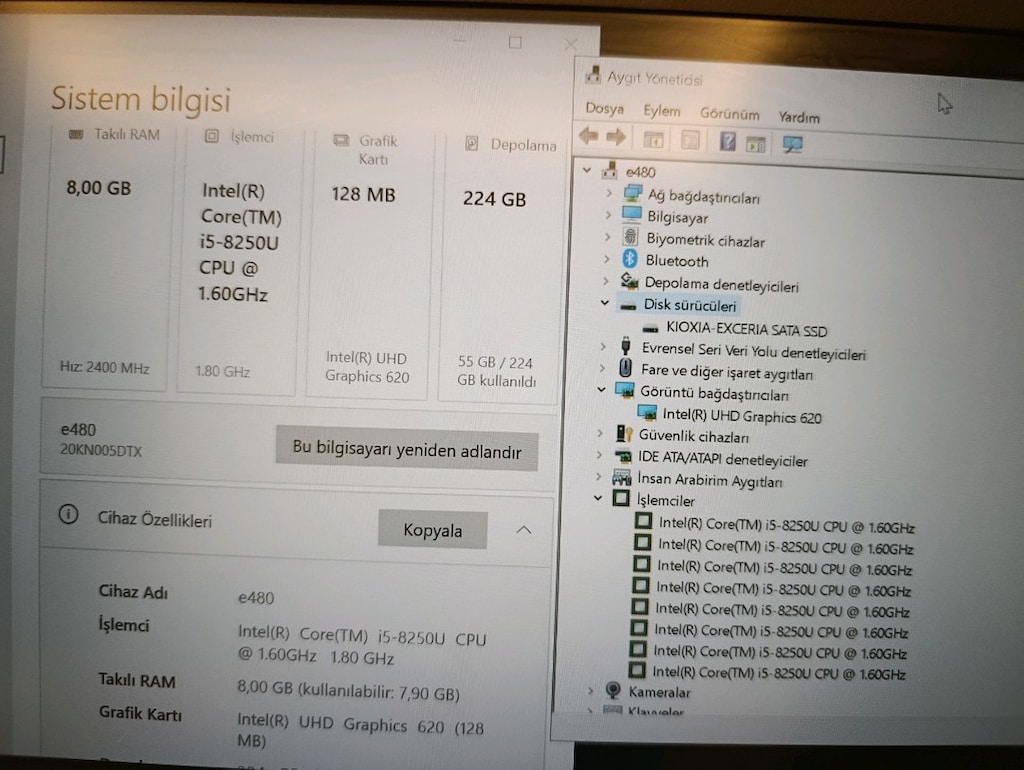Viewport: 1024px width, 770px height.
Task: Click the info icon next to Cihaz Özellikleri
Action: pyautogui.click(x=69, y=515)
